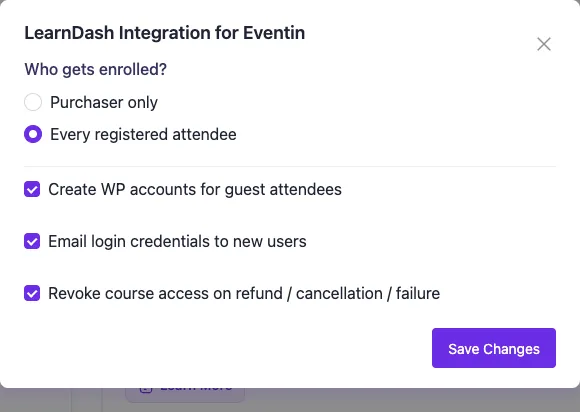This screenshot has width=580, height=412.
Task: Click the Create WP accounts label text
Action: pyautogui.click(x=195, y=189)
